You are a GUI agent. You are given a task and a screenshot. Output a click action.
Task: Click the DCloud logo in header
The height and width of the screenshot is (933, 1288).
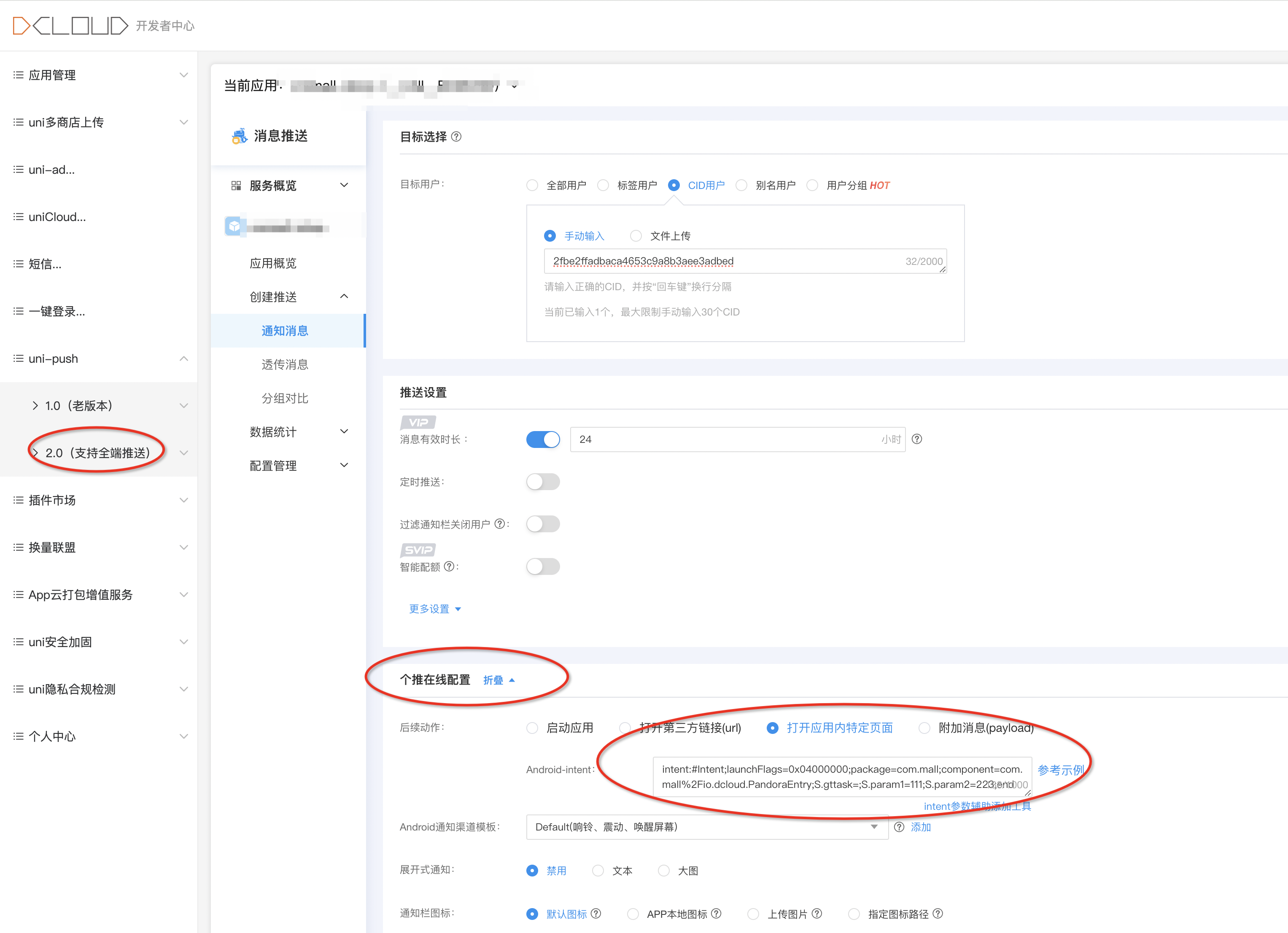tap(70, 26)
